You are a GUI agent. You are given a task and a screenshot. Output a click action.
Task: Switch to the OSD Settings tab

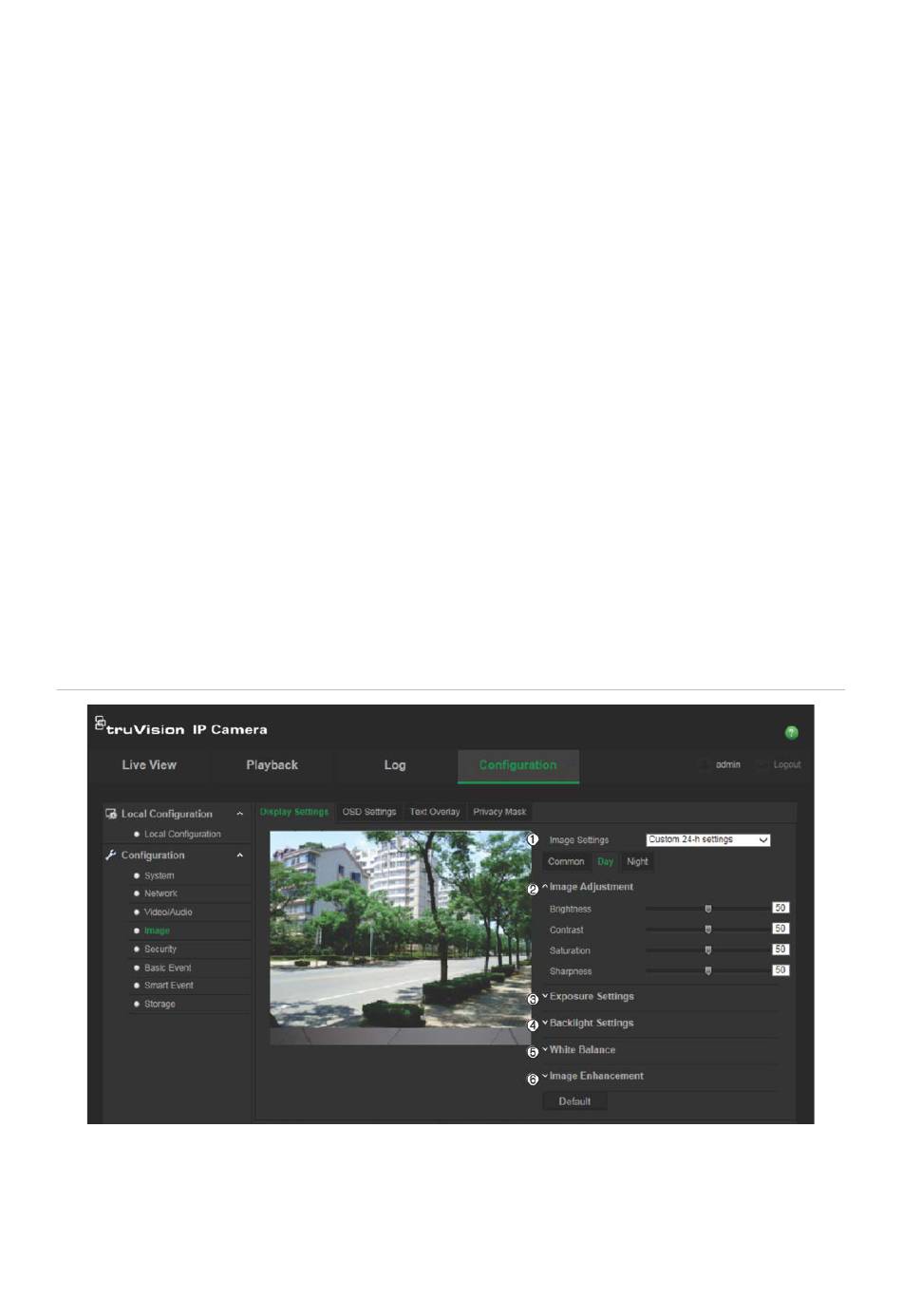[x=369, y=812]
